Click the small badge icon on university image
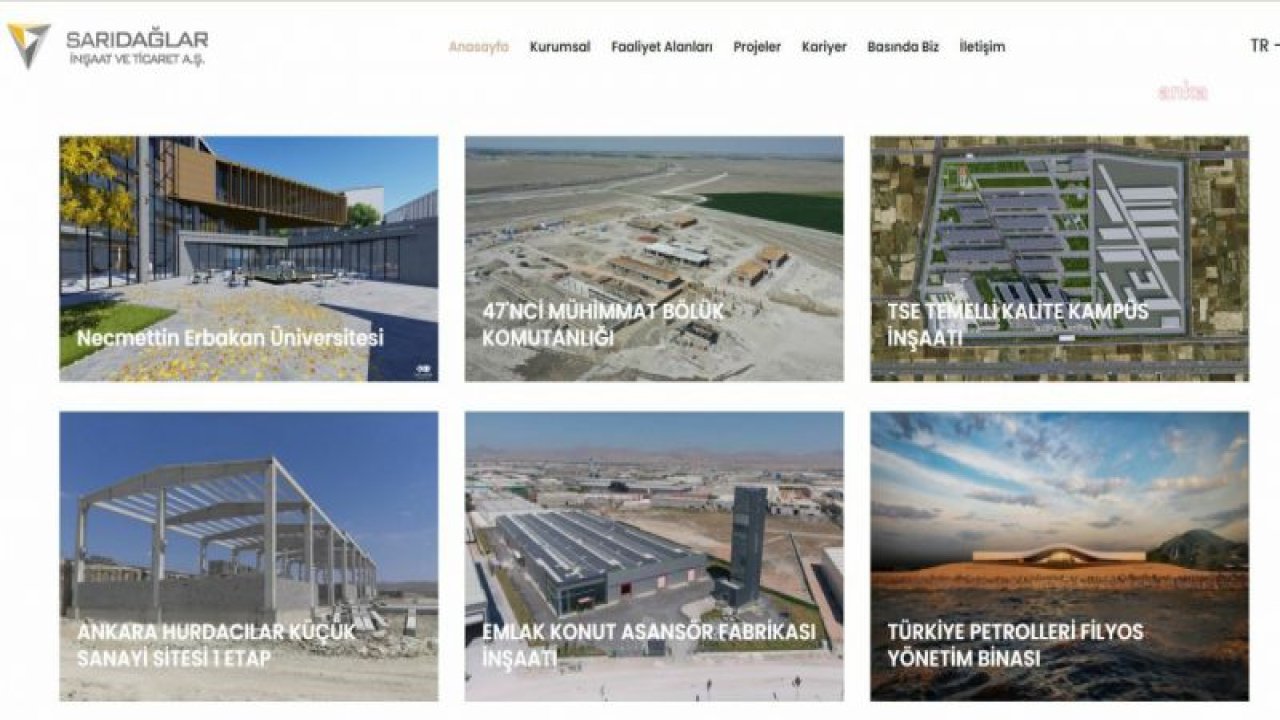The image size is (1280, 720). coord(422,371)
